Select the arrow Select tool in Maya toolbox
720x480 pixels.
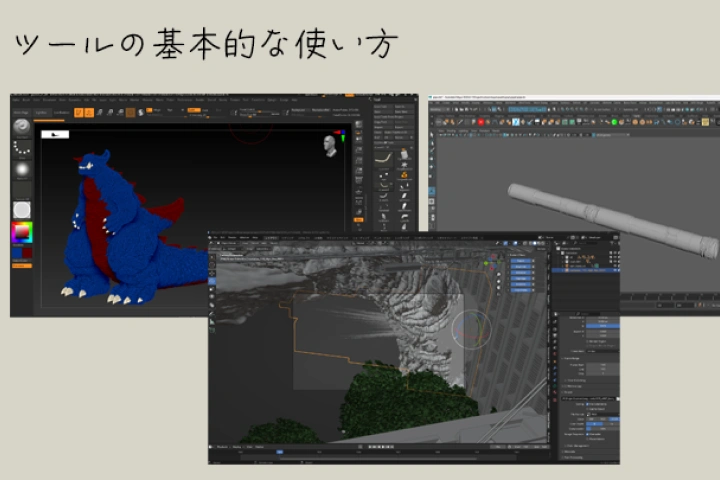[x=431, y=135]
